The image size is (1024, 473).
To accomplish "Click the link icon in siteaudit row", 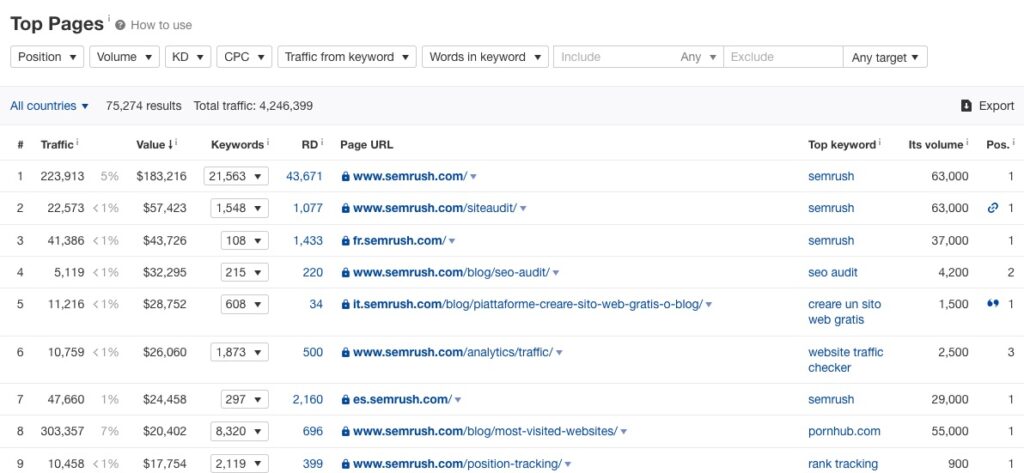I will tap(993, 208).
